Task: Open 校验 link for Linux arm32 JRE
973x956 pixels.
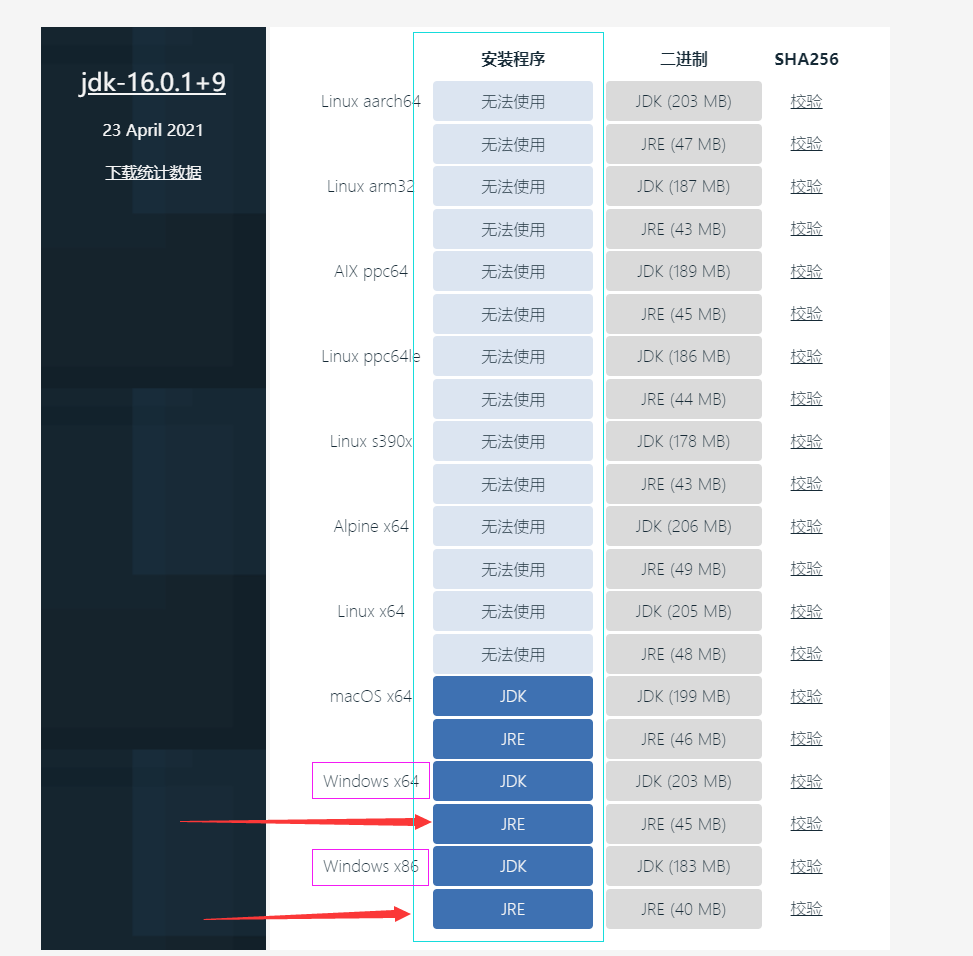Action: (x=806, y=229)
